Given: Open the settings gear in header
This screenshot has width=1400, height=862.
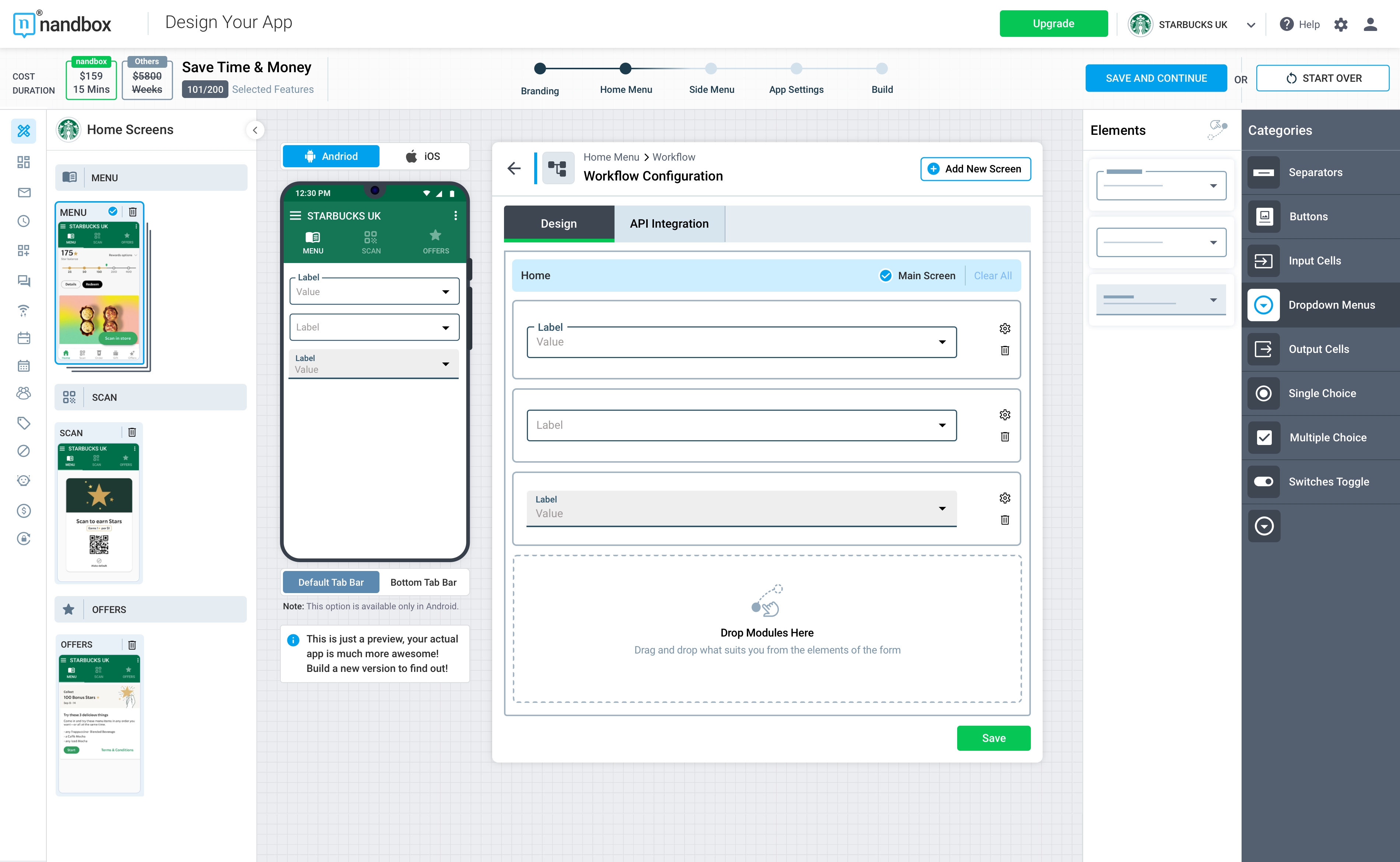Looking at the screenshot, I should click(x=1341, y=25).
